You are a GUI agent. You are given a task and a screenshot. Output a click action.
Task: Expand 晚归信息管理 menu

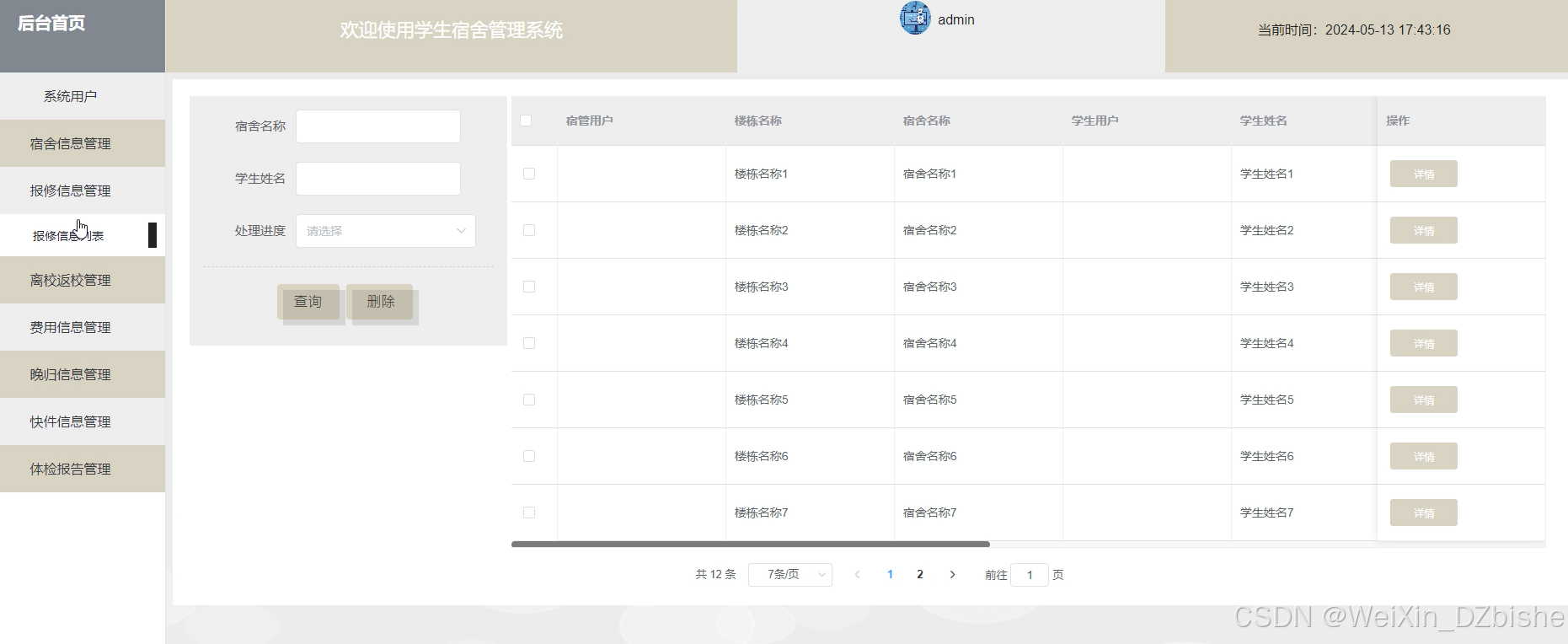tap(83, 374)
